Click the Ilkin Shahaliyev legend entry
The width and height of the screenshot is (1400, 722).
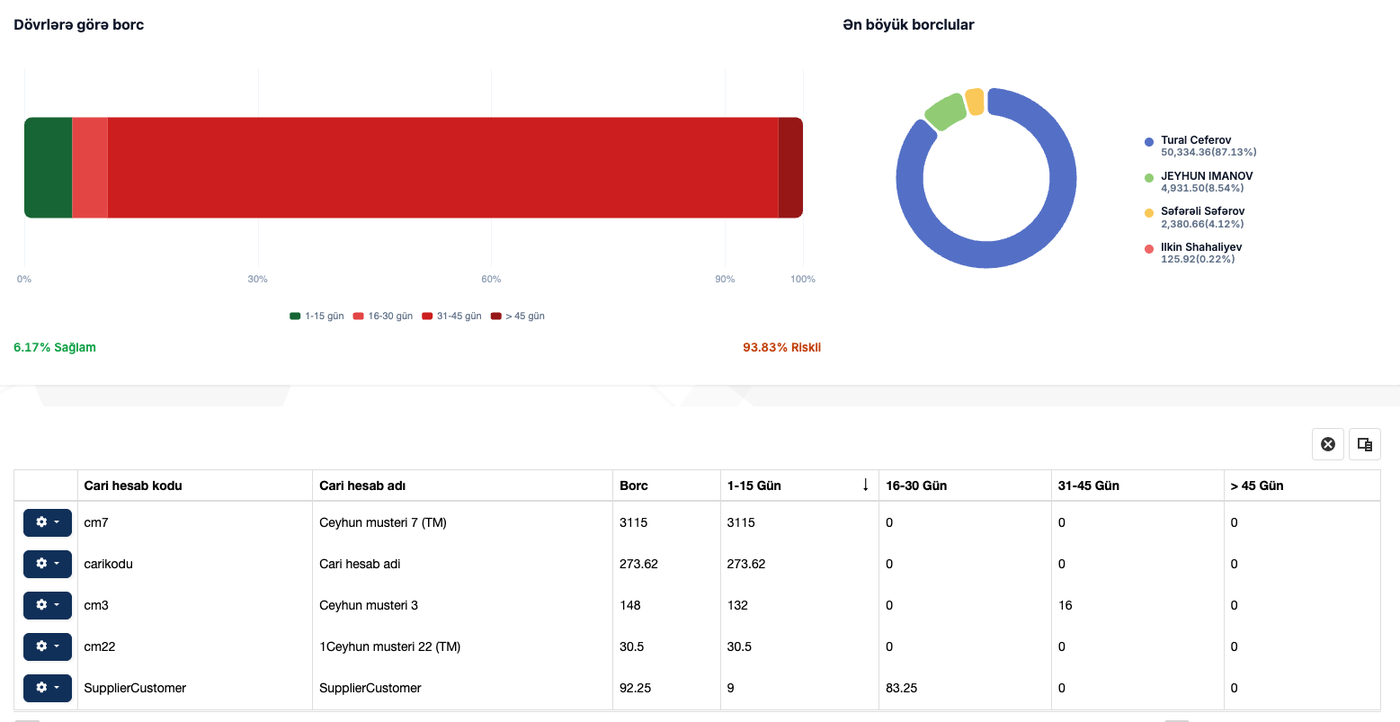coord(1194,253)
